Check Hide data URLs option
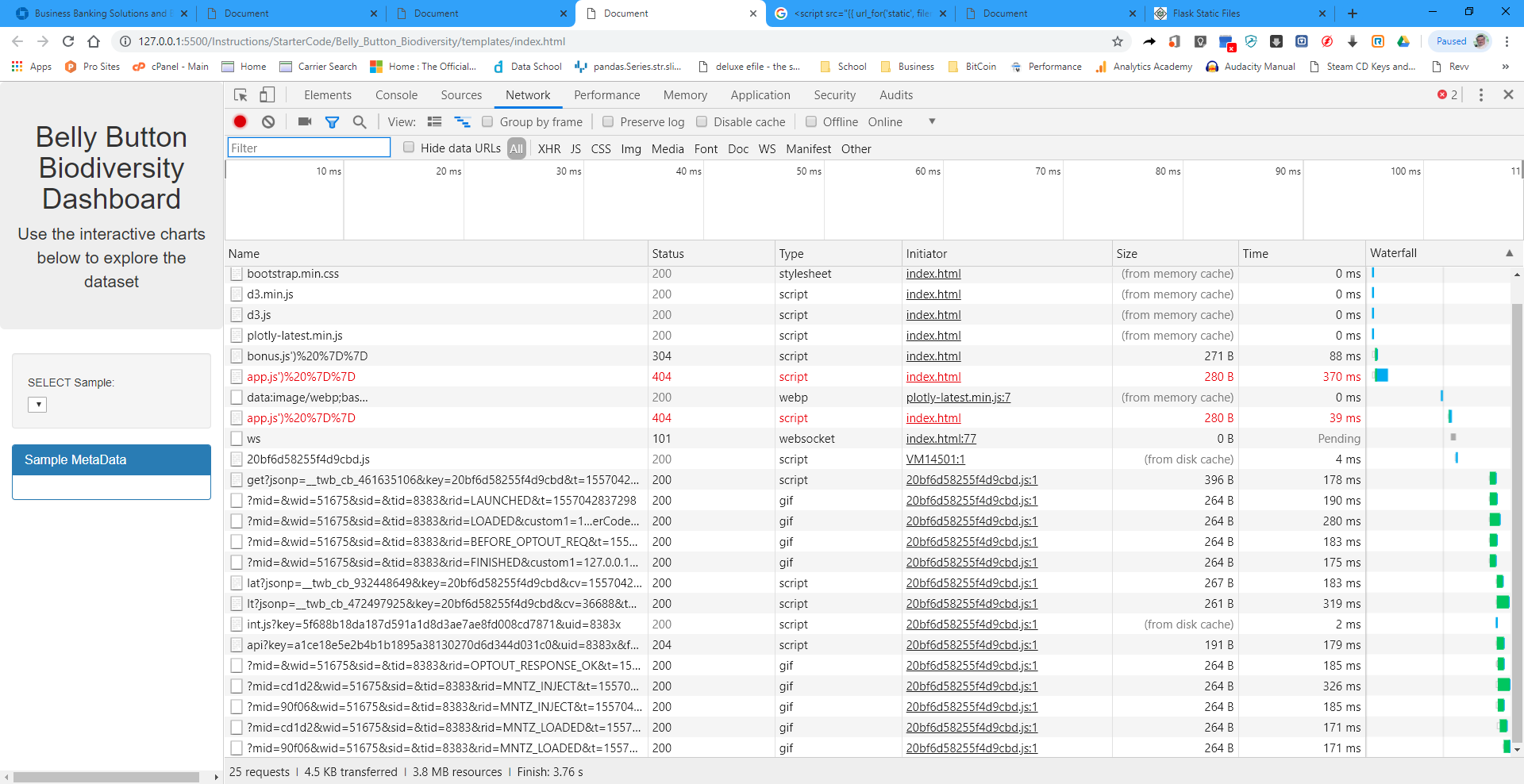1524x784 pixels. (x=409, y=147)
